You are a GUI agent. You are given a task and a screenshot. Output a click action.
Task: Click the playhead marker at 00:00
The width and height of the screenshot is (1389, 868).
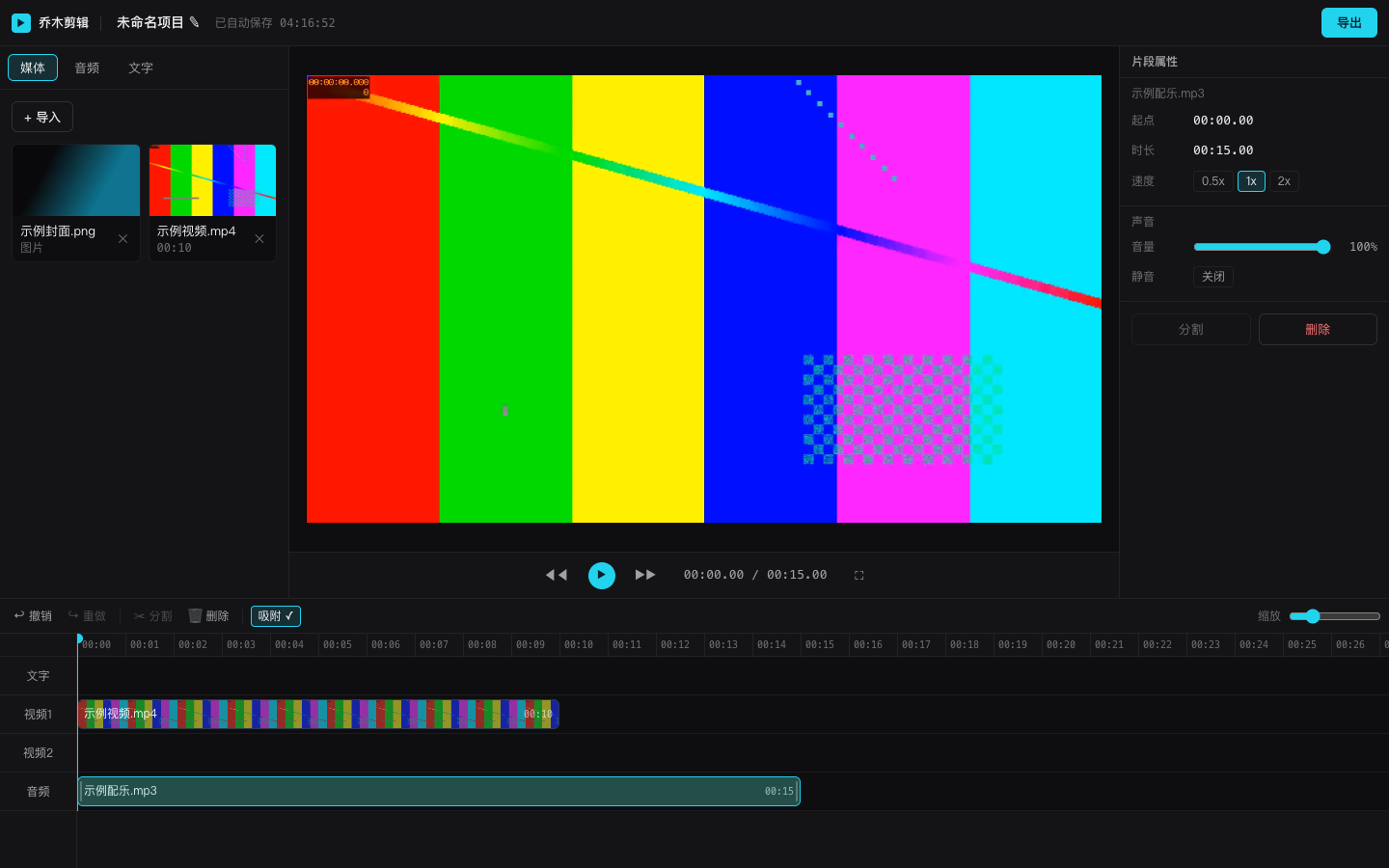79,638
